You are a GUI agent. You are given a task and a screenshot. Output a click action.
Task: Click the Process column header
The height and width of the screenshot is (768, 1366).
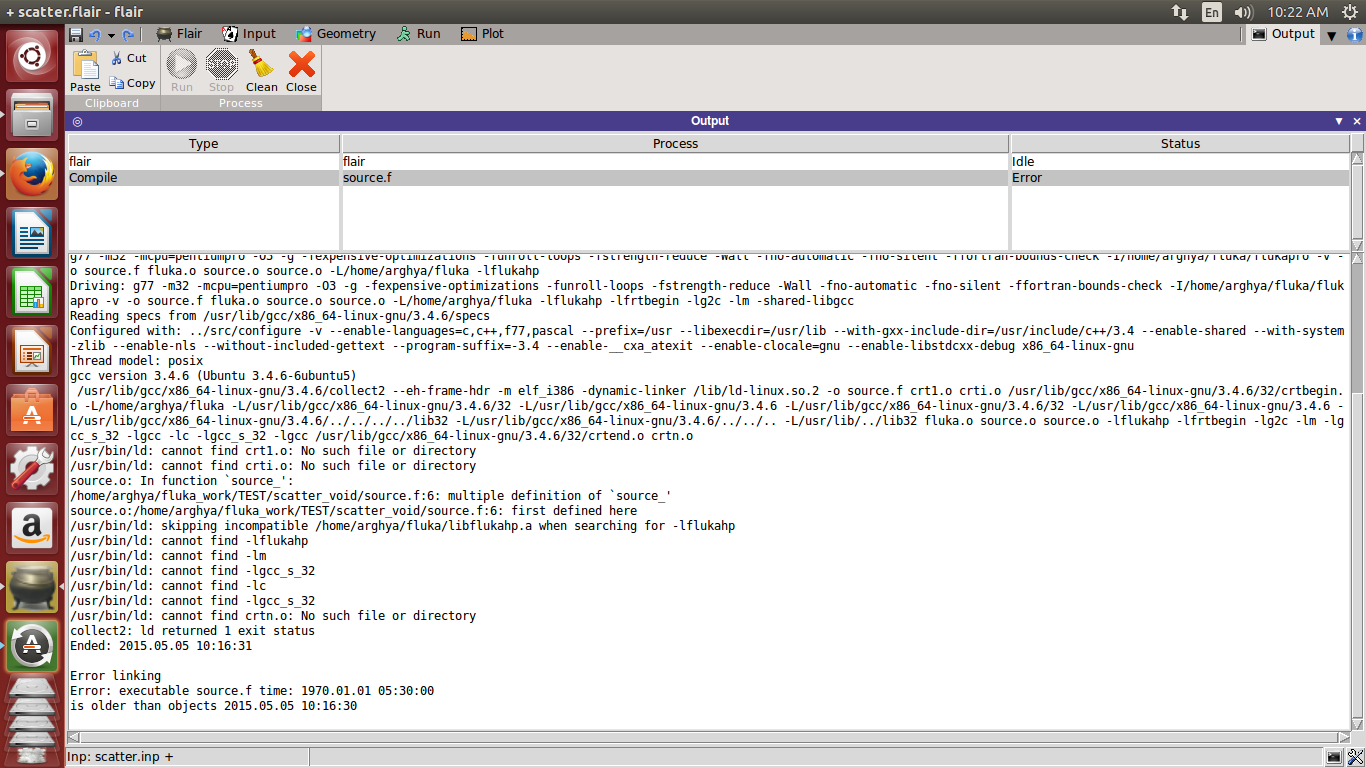pos(675,144)
